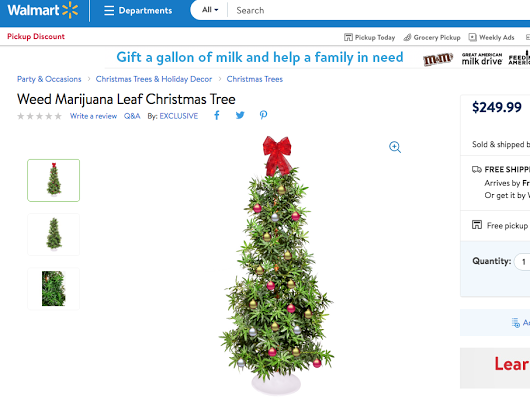Share the product on Facebook
The image size is (530, 402).
pos(217,116)
